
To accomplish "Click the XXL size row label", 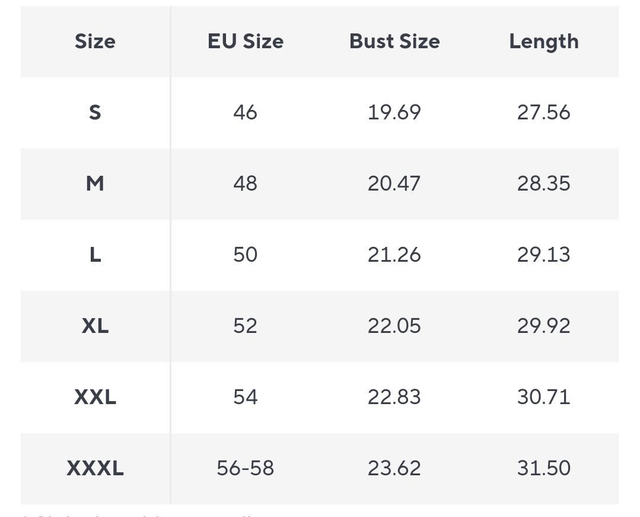I will [x=95, y=396].
